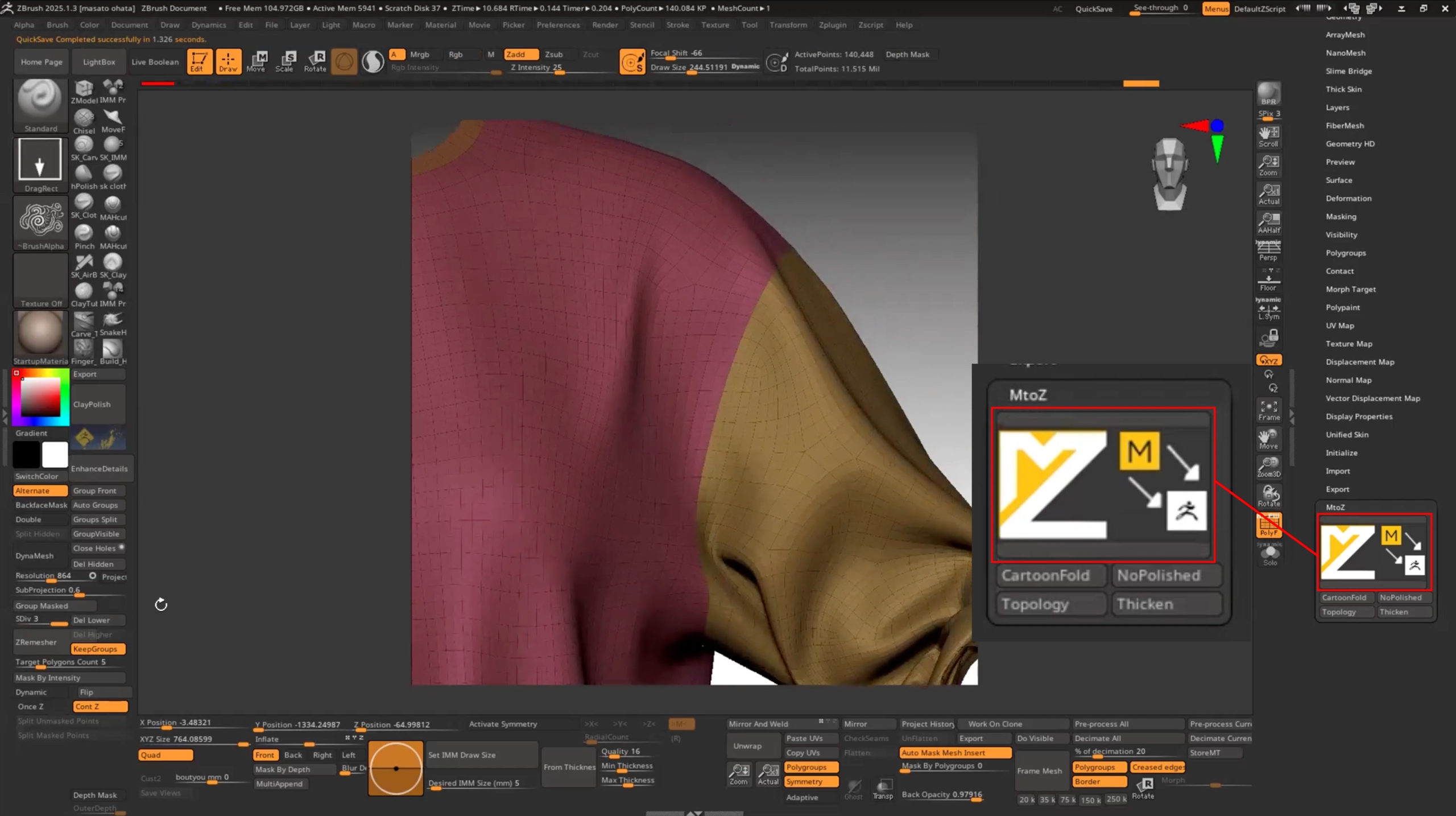The height and width of the screenshot is (816, 1456).
Task: Click the Frame view icon
Action: [x=1268, y=410]
